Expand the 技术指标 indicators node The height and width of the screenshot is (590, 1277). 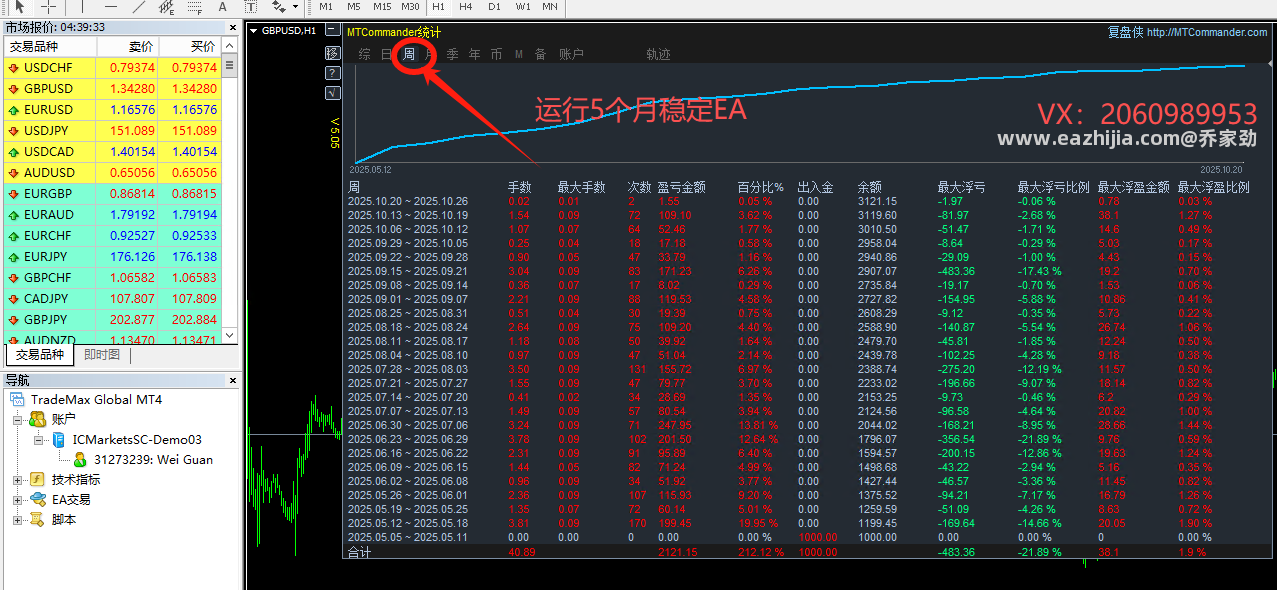click(x=18, y=480)
